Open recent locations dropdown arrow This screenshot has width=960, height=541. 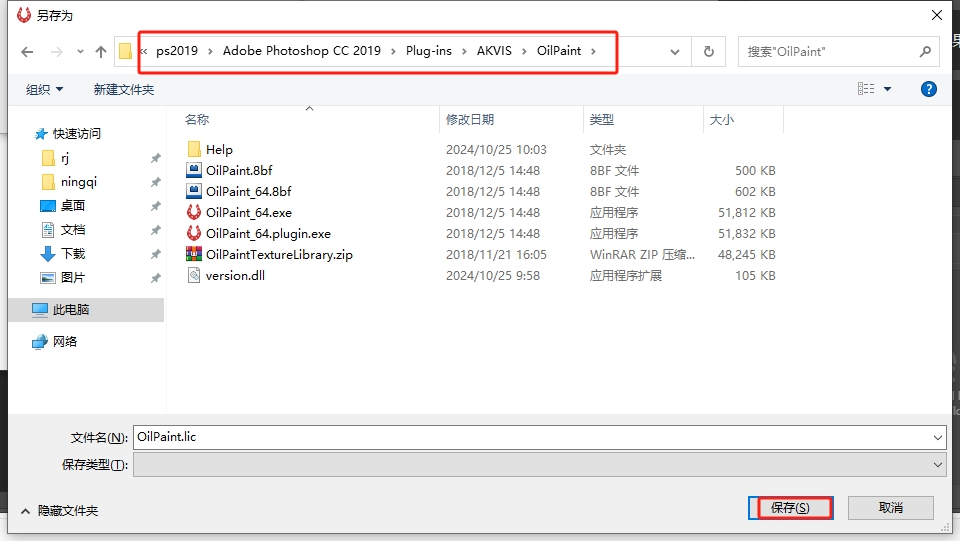click(x=80, y=52)
